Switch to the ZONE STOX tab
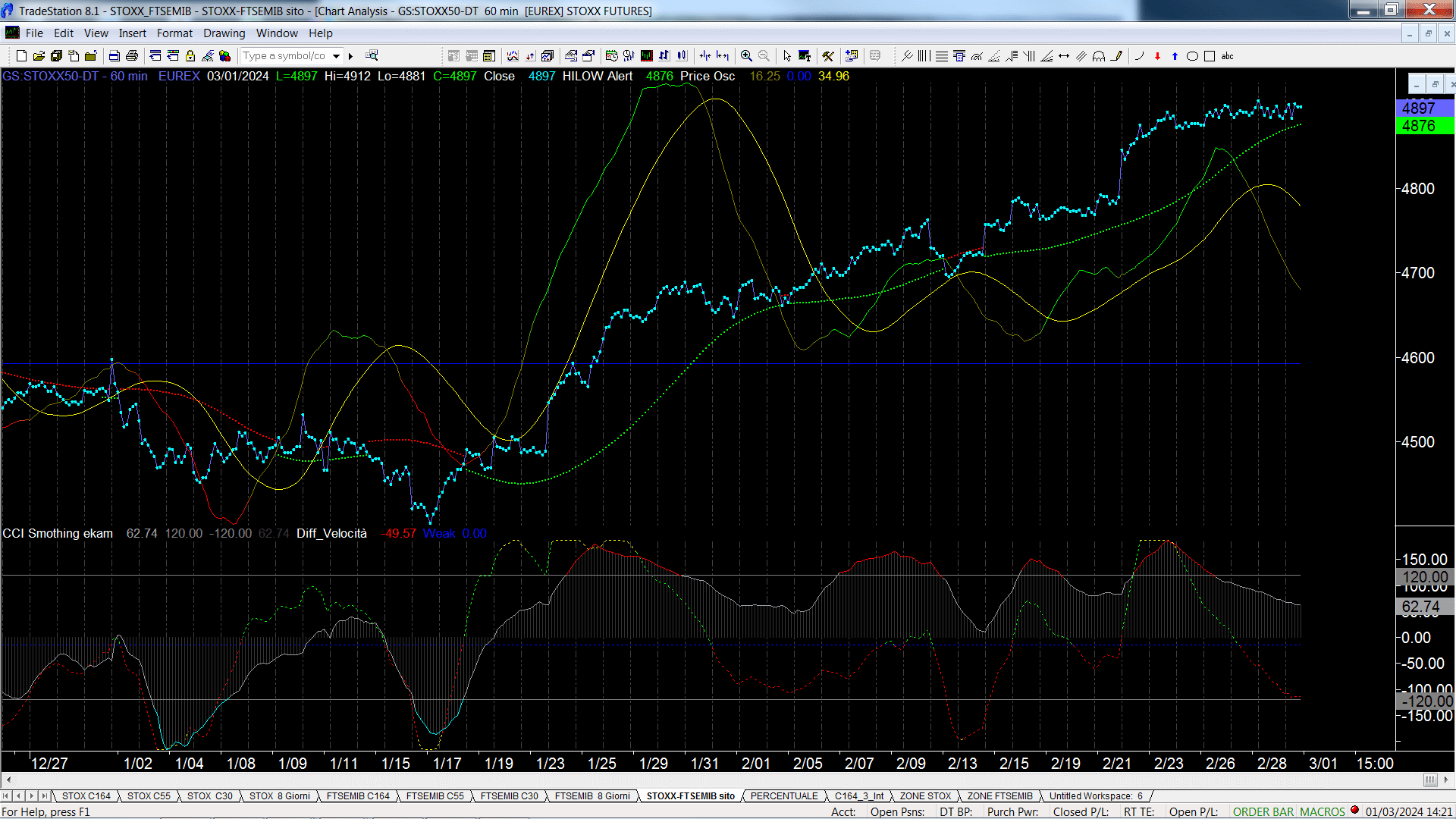This screenshot has height=819, width=1456. click(925, 796)
